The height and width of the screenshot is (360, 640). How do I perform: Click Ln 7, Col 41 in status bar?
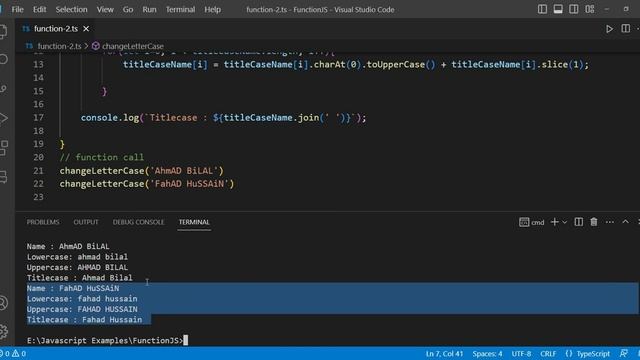[x=444, y=353]
